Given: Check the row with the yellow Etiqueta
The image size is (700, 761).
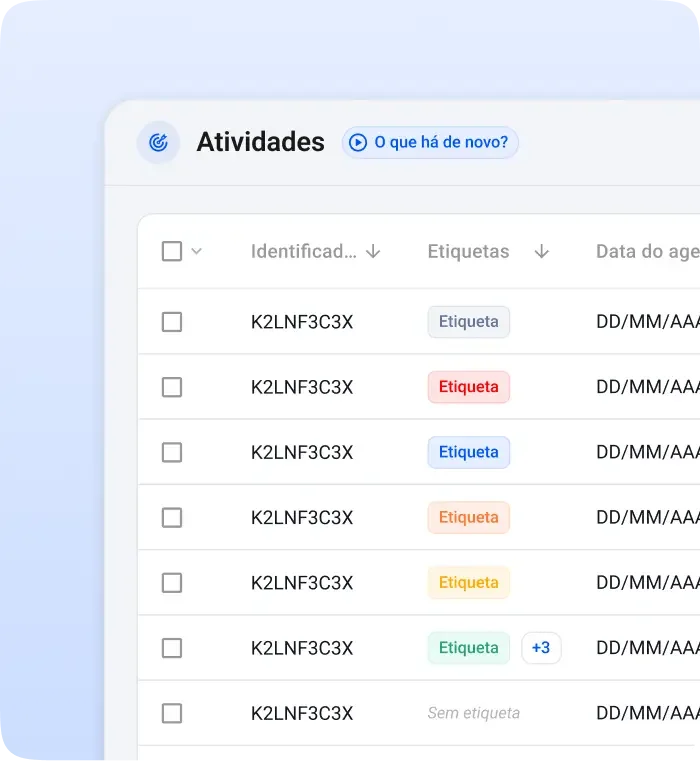Looking at the screenshot, I should [x=172, y=583].
